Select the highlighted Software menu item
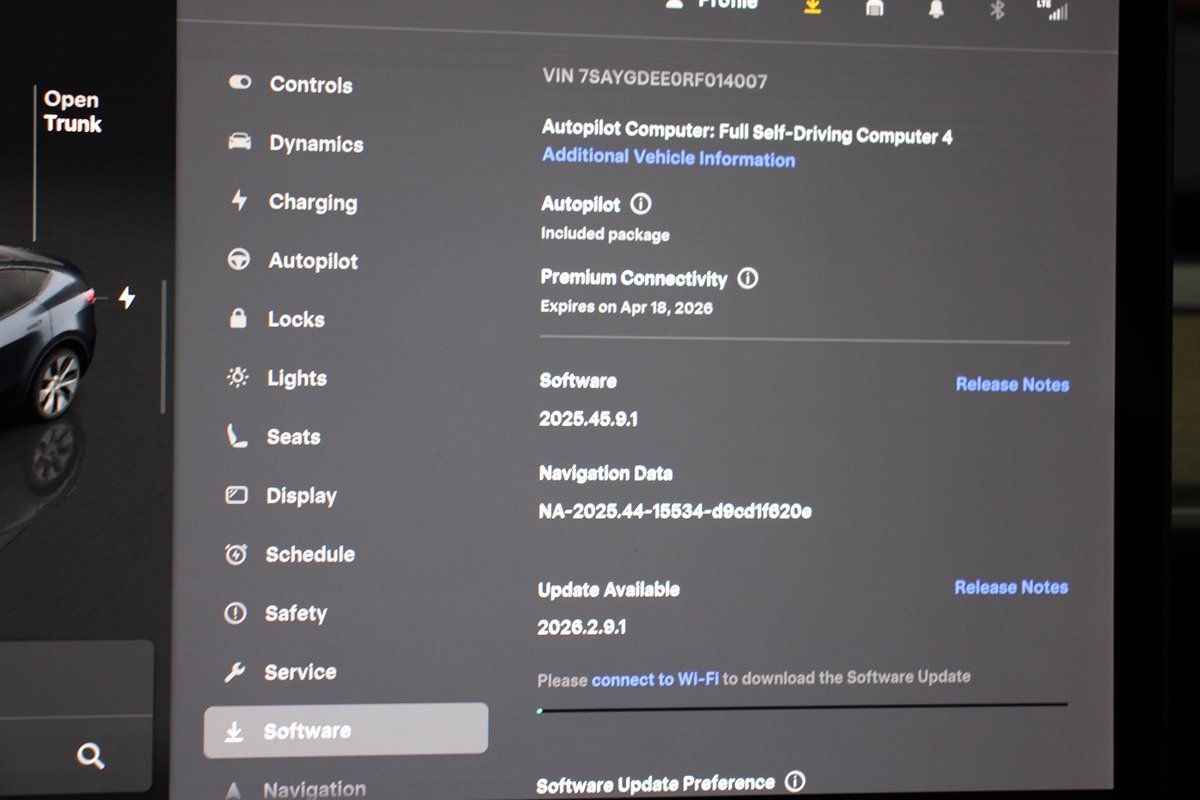The image size is (1200, 800). tap(346, 730)
